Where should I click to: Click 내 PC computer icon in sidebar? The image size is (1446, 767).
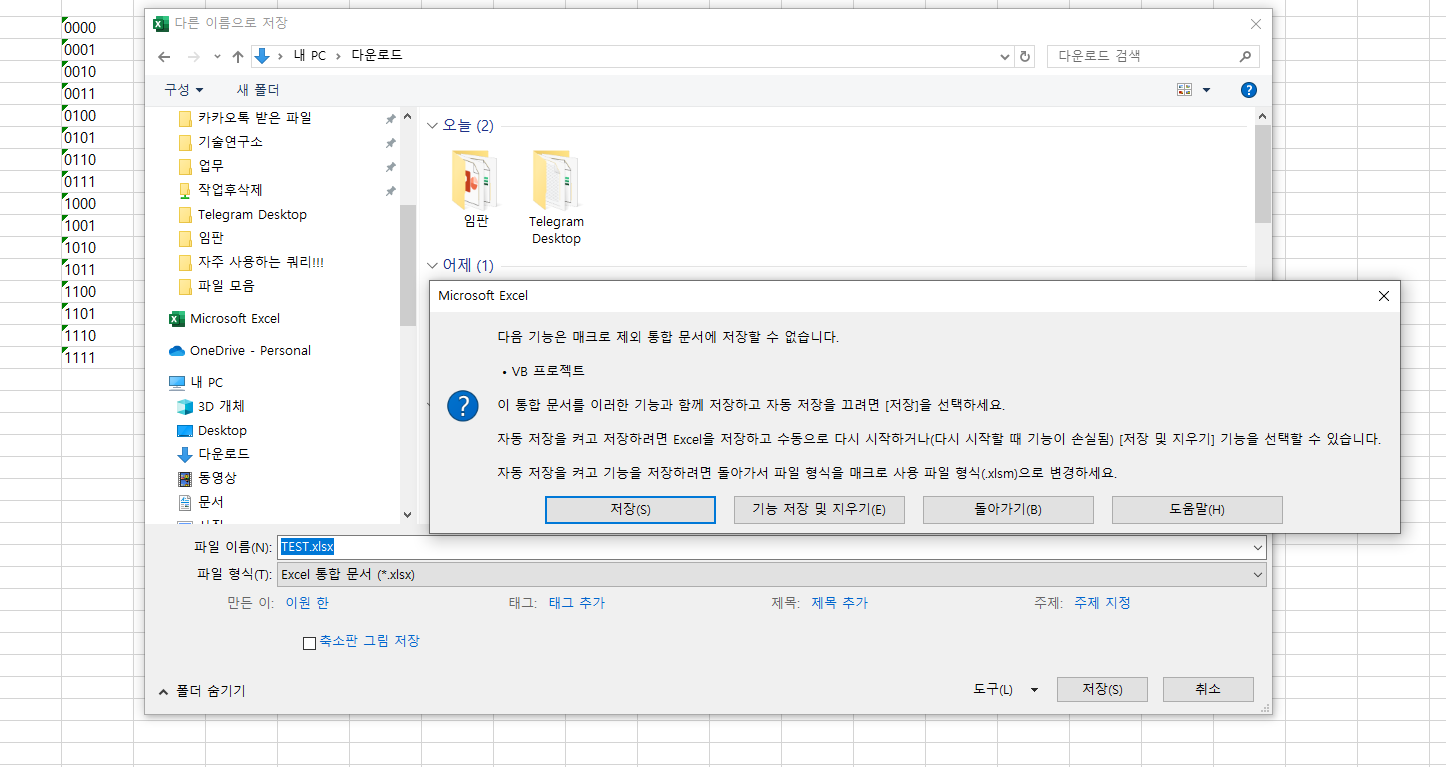coord(177,382)
